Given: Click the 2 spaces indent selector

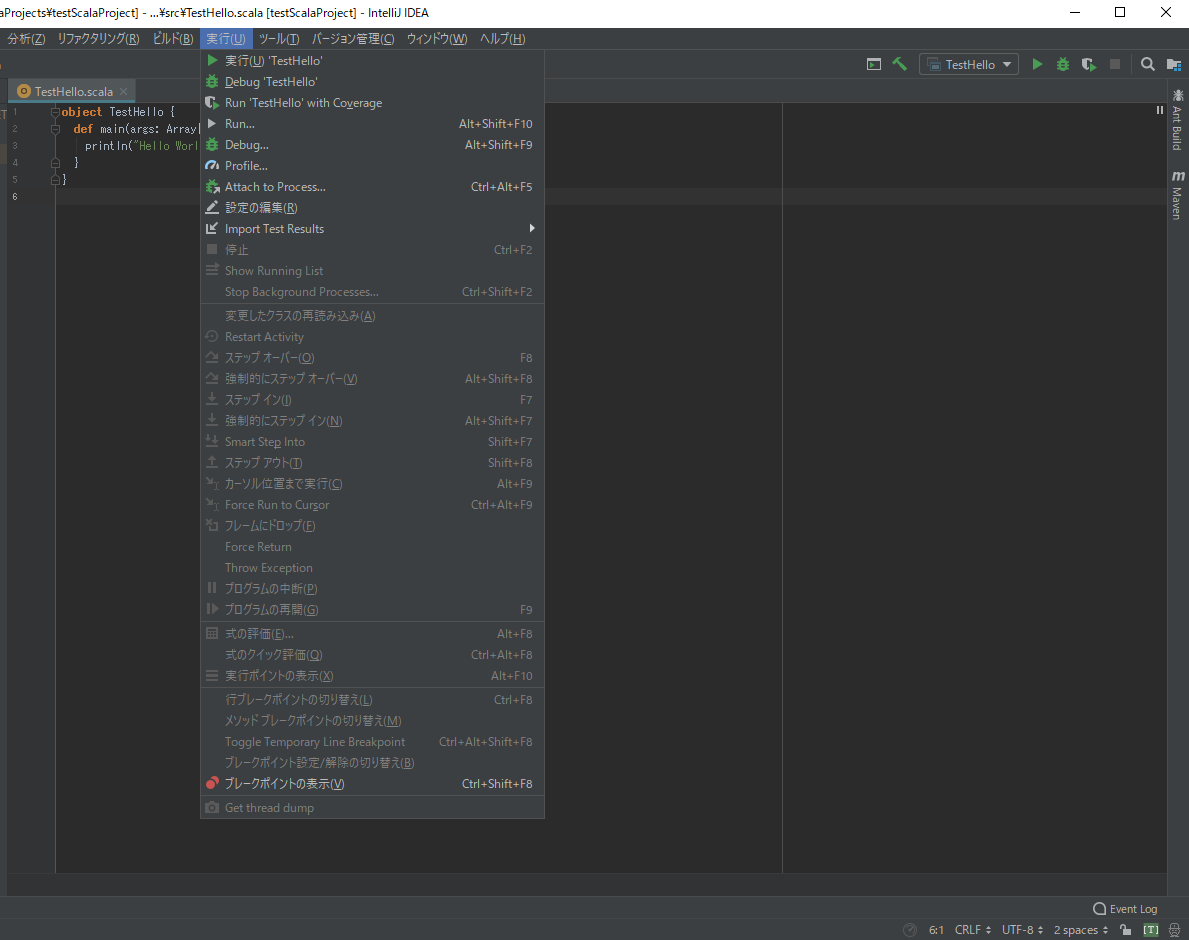Looking at the screenshot, I should pyautogui.click(x=1081, y=930).
